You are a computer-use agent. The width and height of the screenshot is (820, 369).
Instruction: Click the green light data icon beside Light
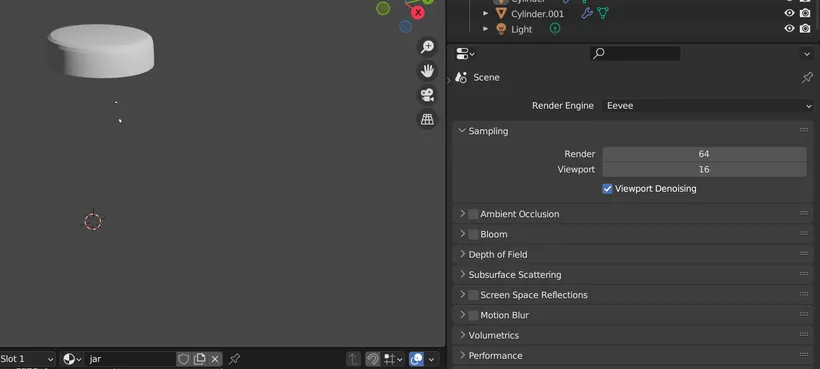(x=555, y=29)
